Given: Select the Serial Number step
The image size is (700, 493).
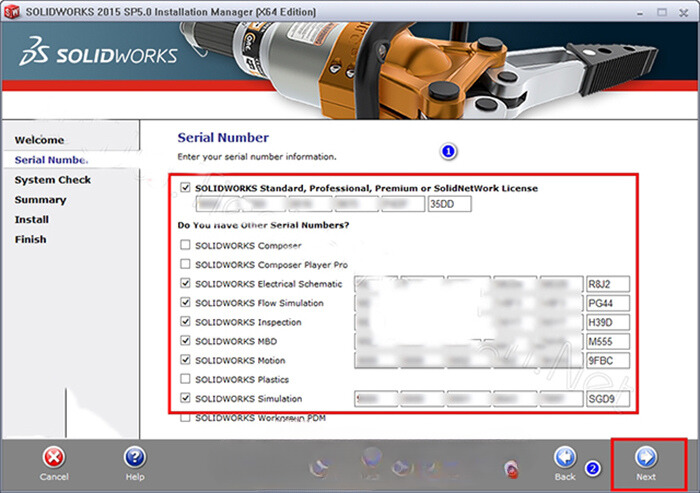Looking at the screenshot, I should point(51,160).
